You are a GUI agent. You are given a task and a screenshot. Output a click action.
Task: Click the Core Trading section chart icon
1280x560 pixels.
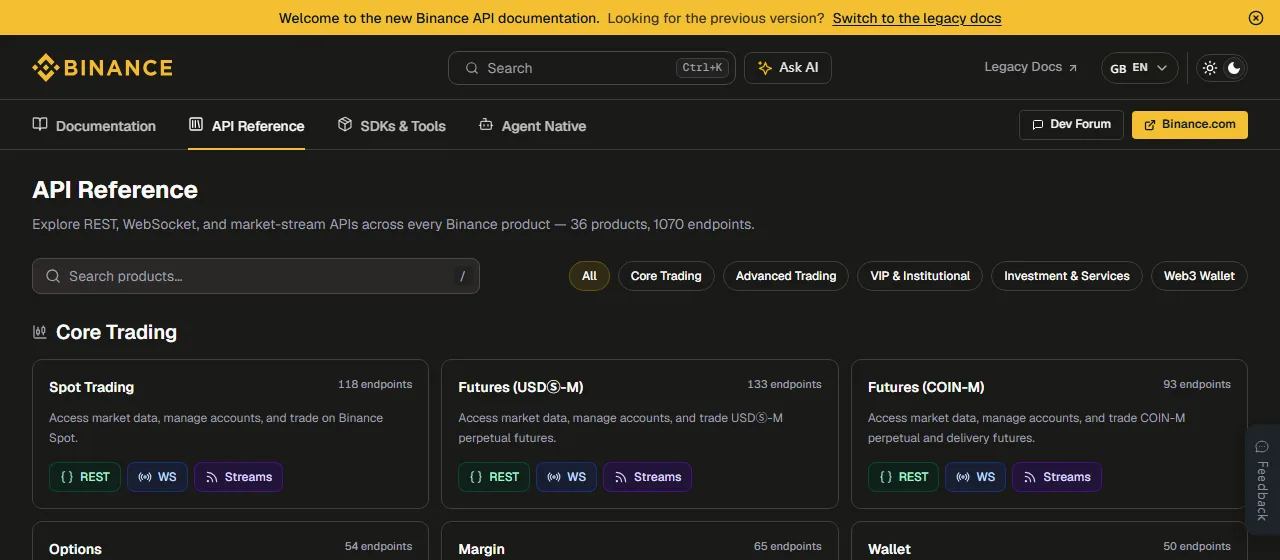[x=40, y=332]
